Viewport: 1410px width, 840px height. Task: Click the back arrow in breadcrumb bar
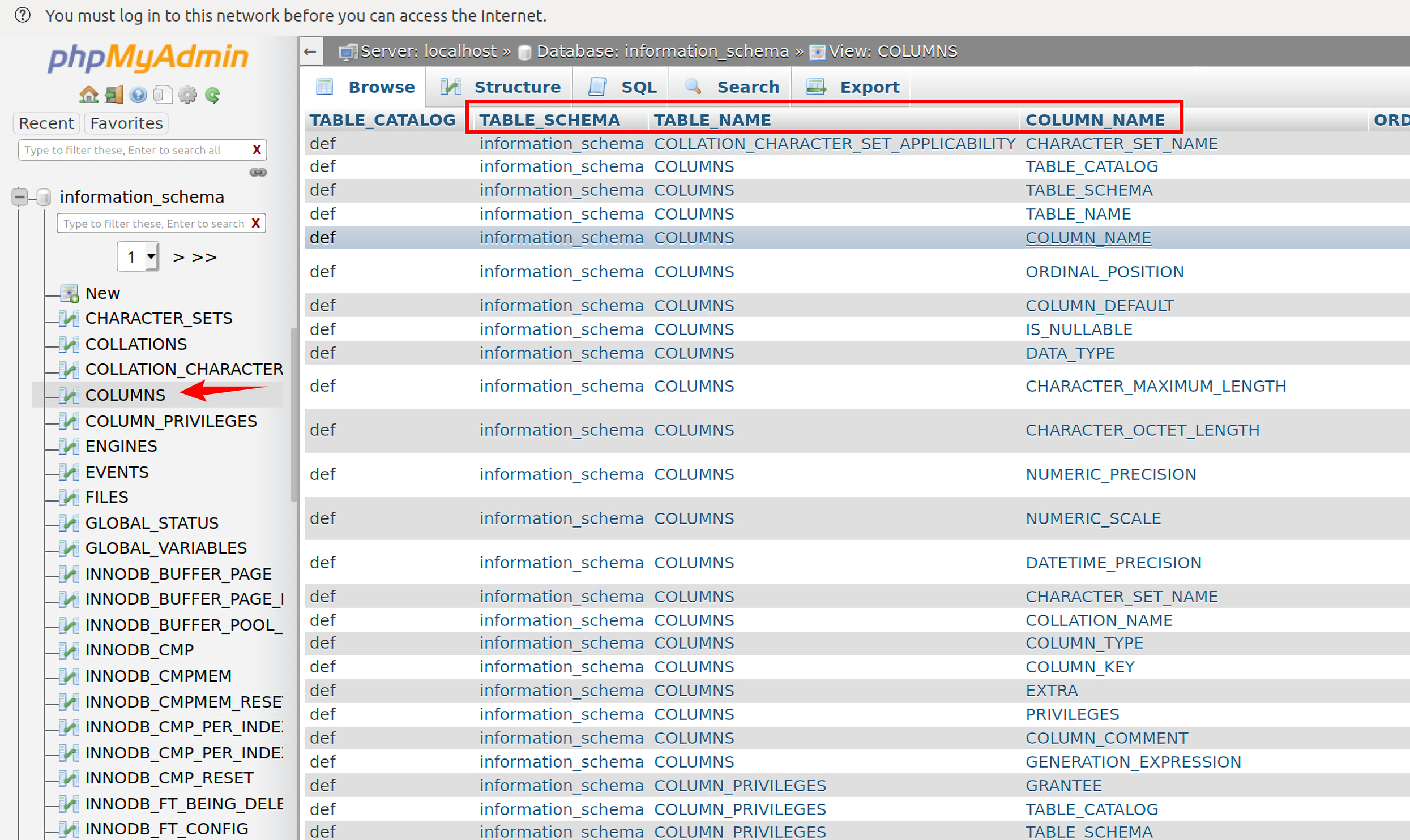pos(310,52)
